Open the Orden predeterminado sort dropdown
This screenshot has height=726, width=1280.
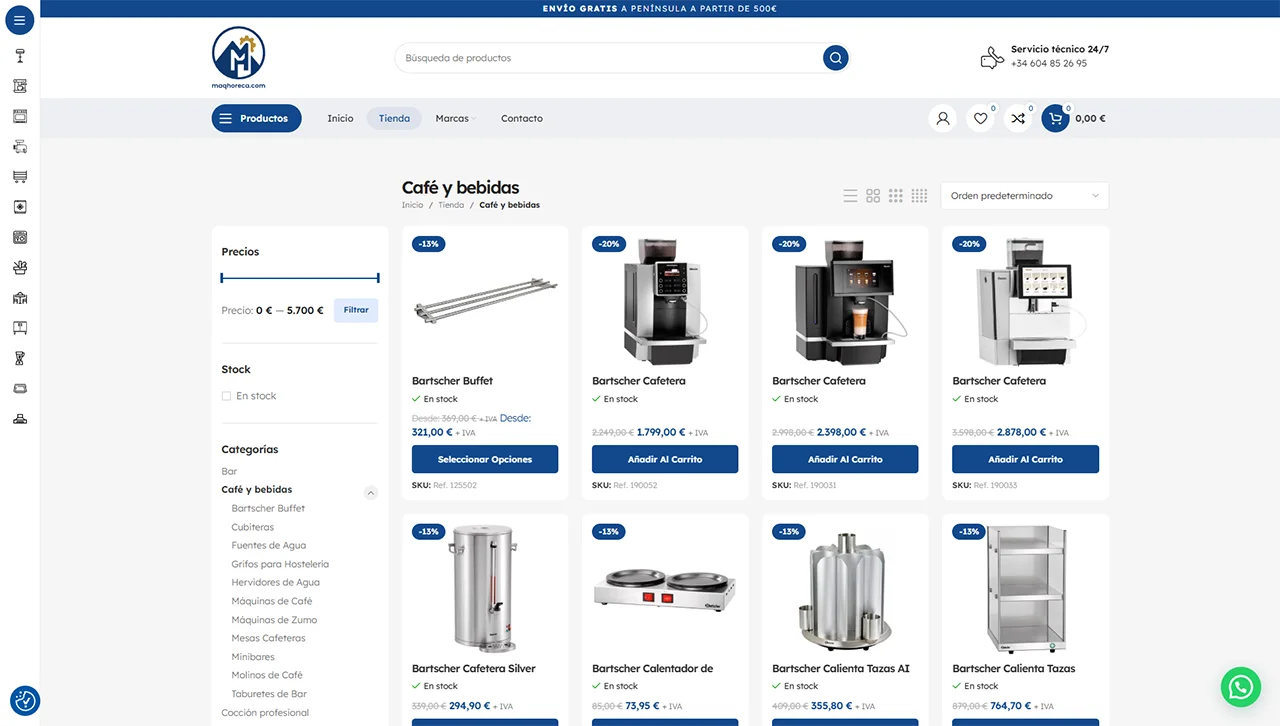1024,196
